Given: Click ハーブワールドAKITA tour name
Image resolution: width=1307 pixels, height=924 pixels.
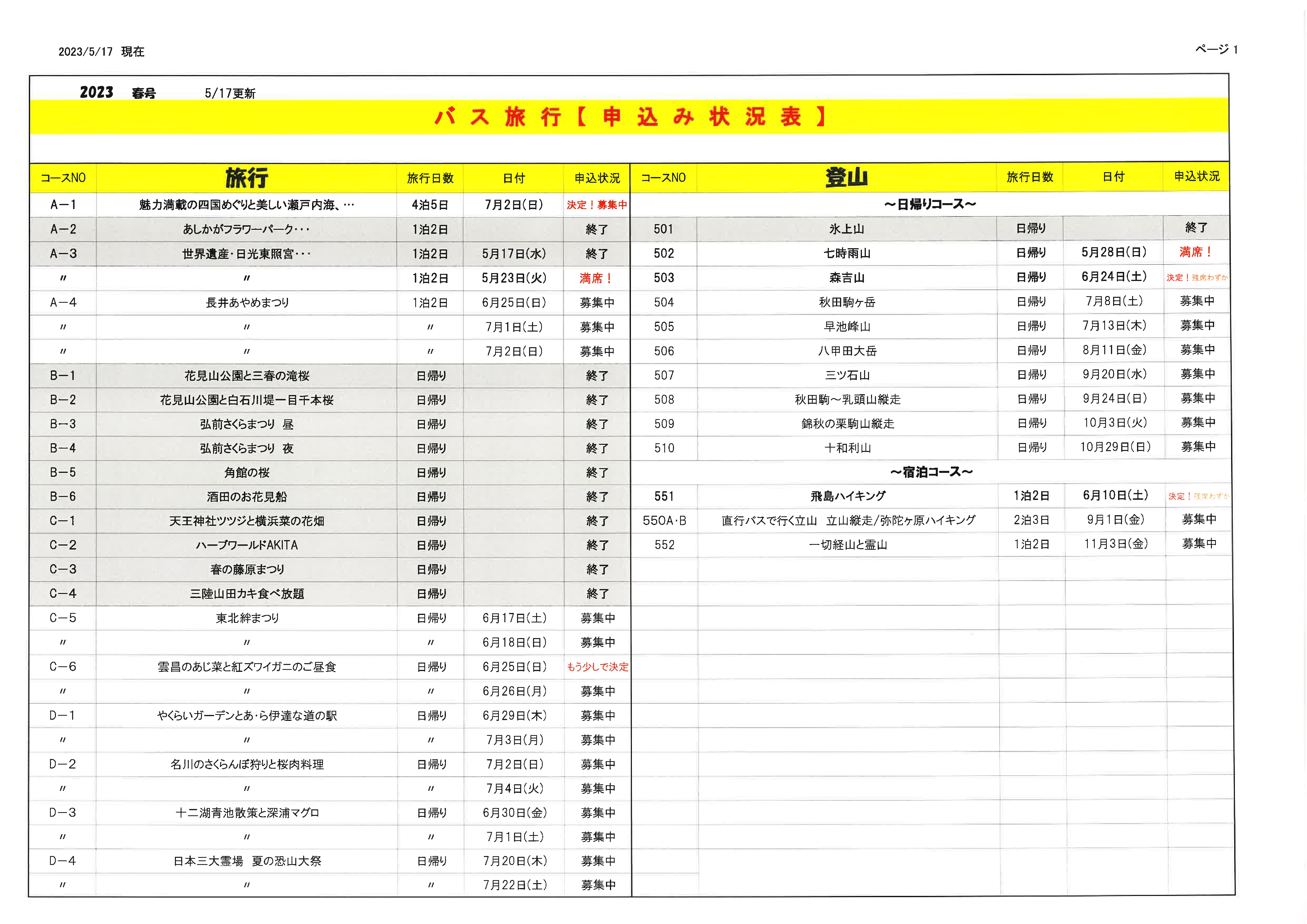Looking at the screenshot, I should click(x=246, y=545).
